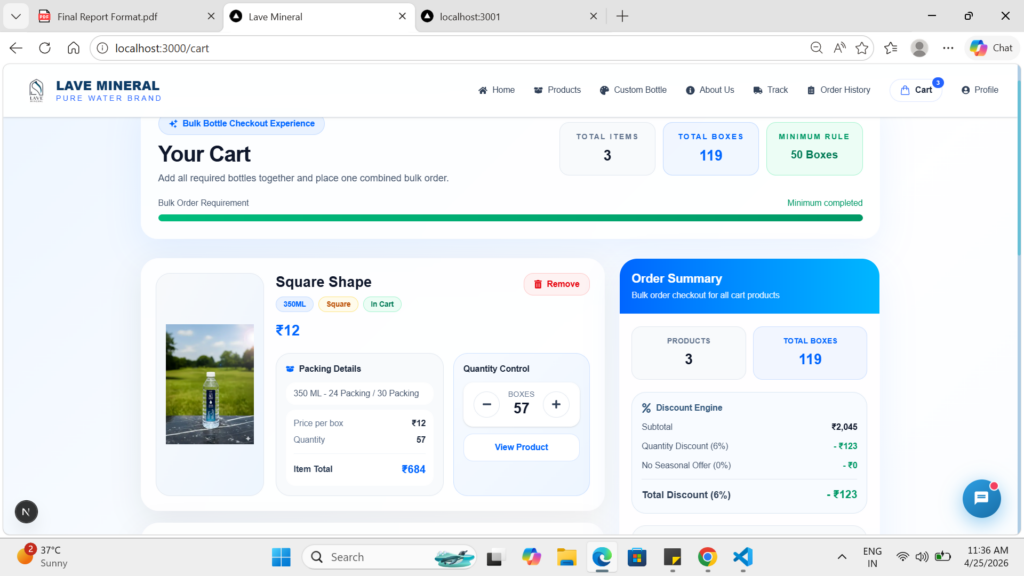Screen dimensions: 1024x576
Task: Open View Product for Square Shape
Action: [x=521, y=447]
